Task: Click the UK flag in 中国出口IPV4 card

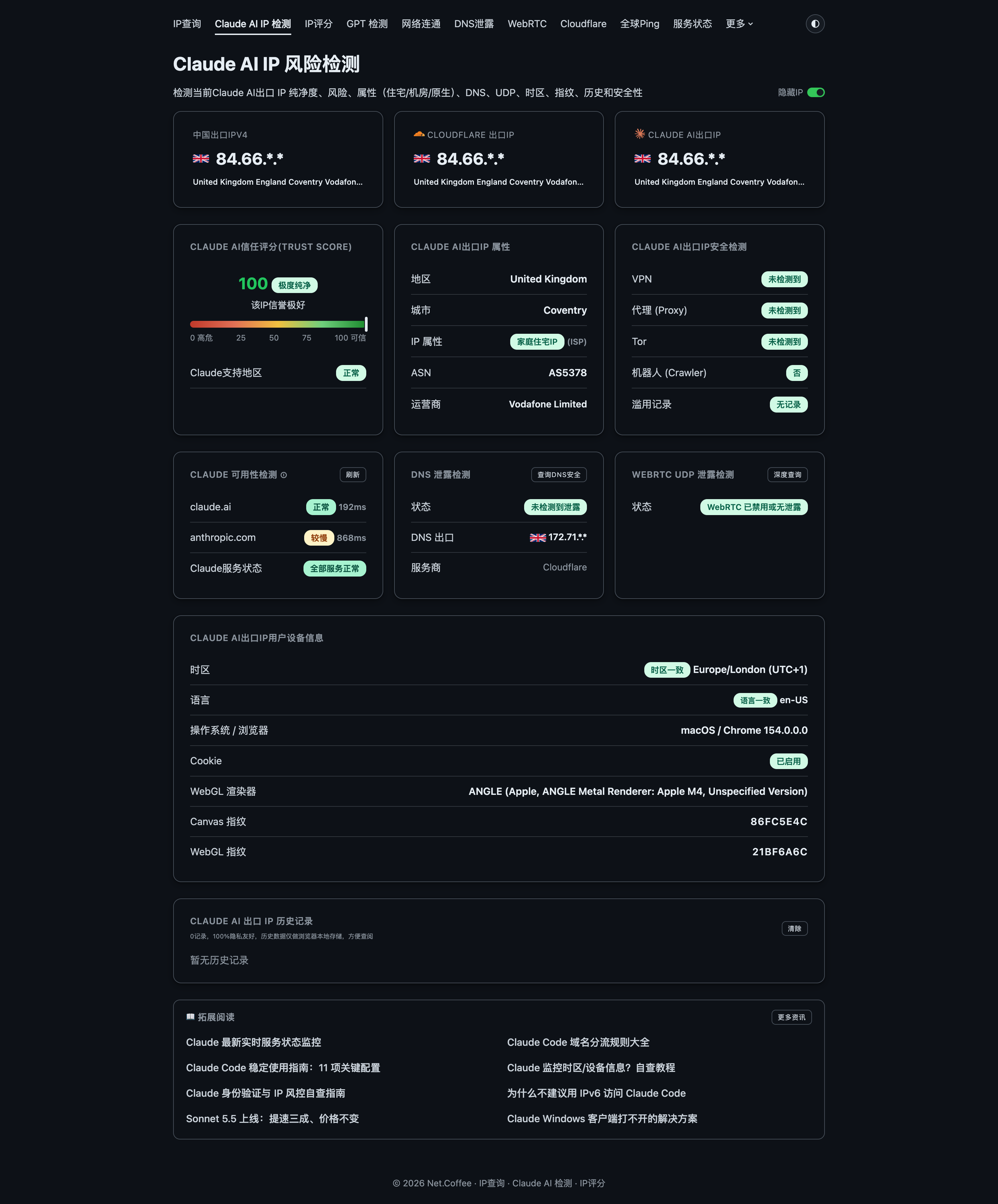Action: pyautogui.click(x=201, y=159)
